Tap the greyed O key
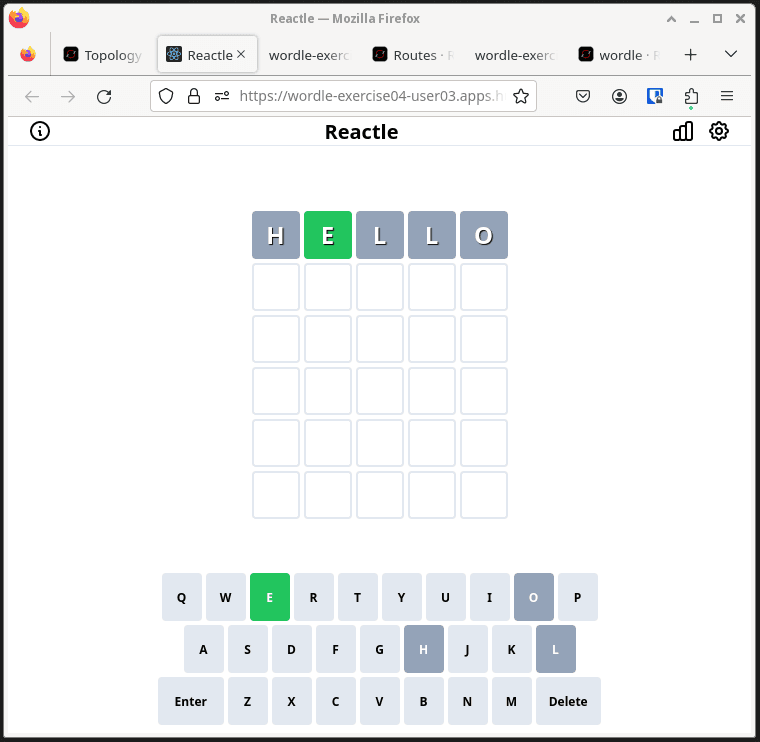760x742 pixels. [534, 597]
